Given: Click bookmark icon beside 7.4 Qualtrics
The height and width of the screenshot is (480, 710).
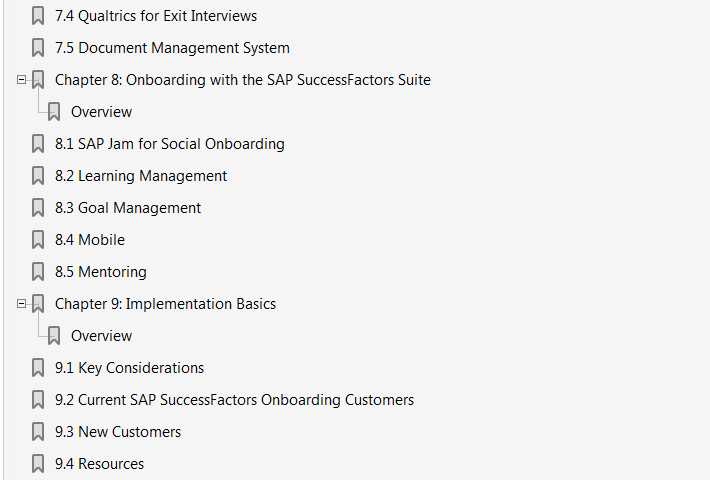Looking at the screenshot, I should (38, 16).
